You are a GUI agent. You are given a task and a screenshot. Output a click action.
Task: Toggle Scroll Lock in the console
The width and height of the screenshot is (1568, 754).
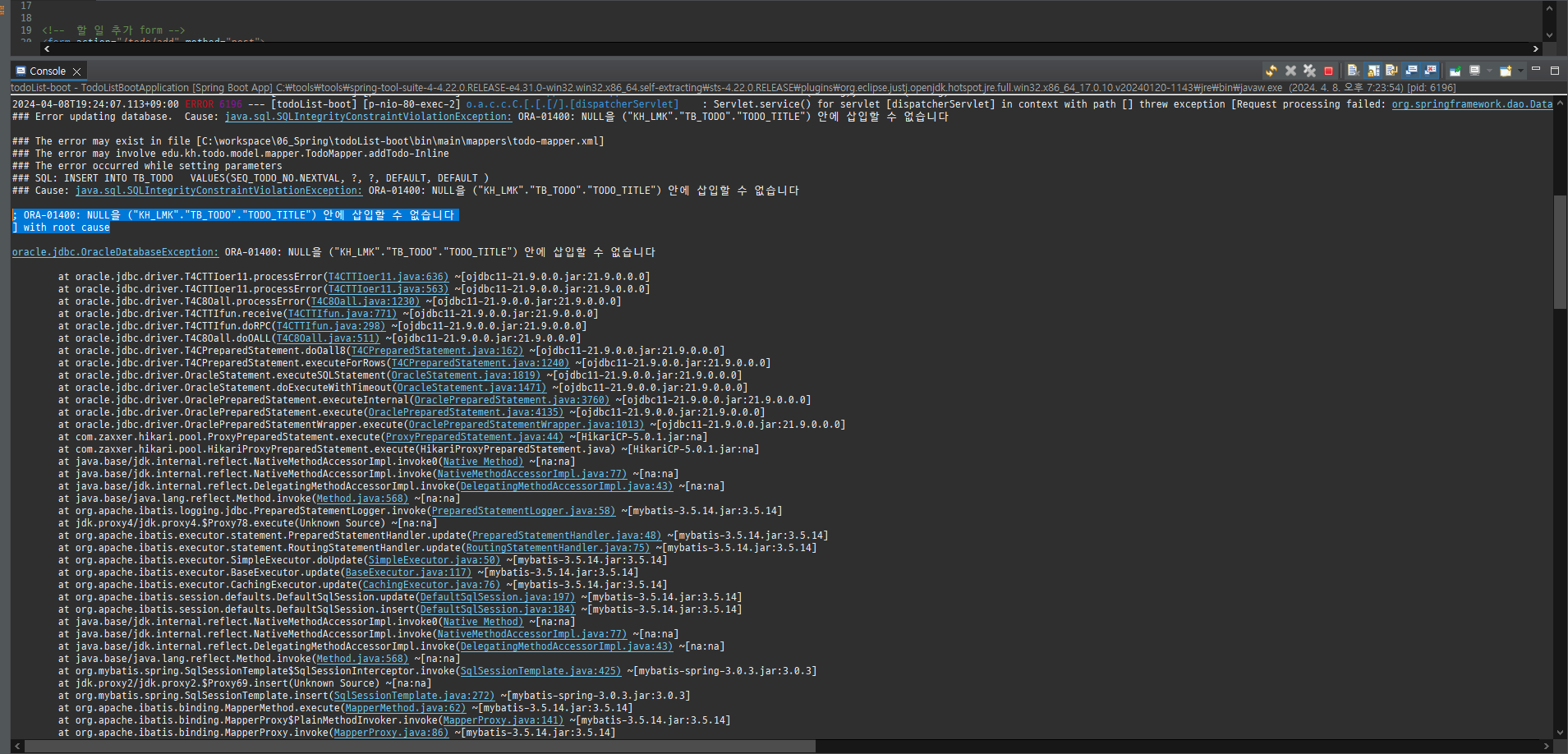[x=1373, y=71]
